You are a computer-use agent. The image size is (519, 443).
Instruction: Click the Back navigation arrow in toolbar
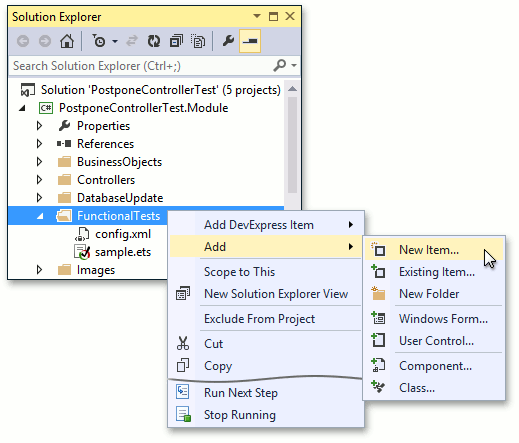tap(23, 41)
